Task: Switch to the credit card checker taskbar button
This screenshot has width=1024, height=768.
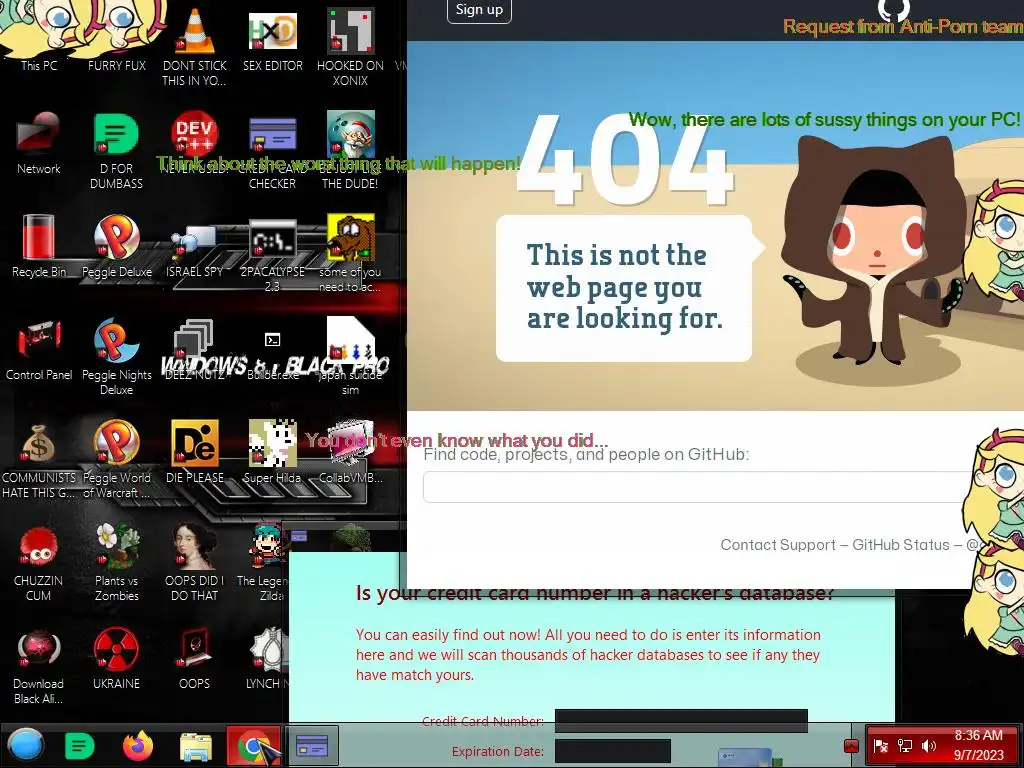Action: tap(312, 746)
